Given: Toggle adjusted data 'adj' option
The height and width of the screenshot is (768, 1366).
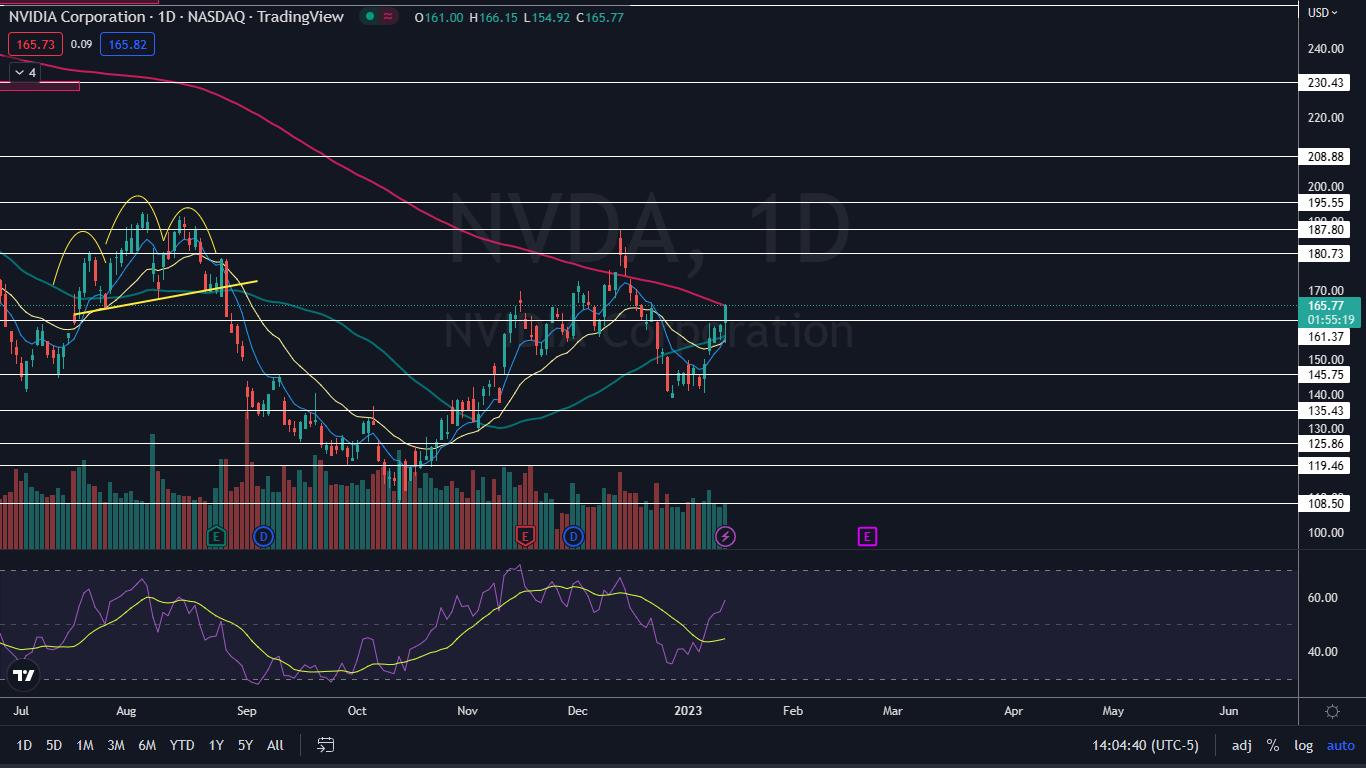Looking at the screenshot, I should tap(1241, 745).
